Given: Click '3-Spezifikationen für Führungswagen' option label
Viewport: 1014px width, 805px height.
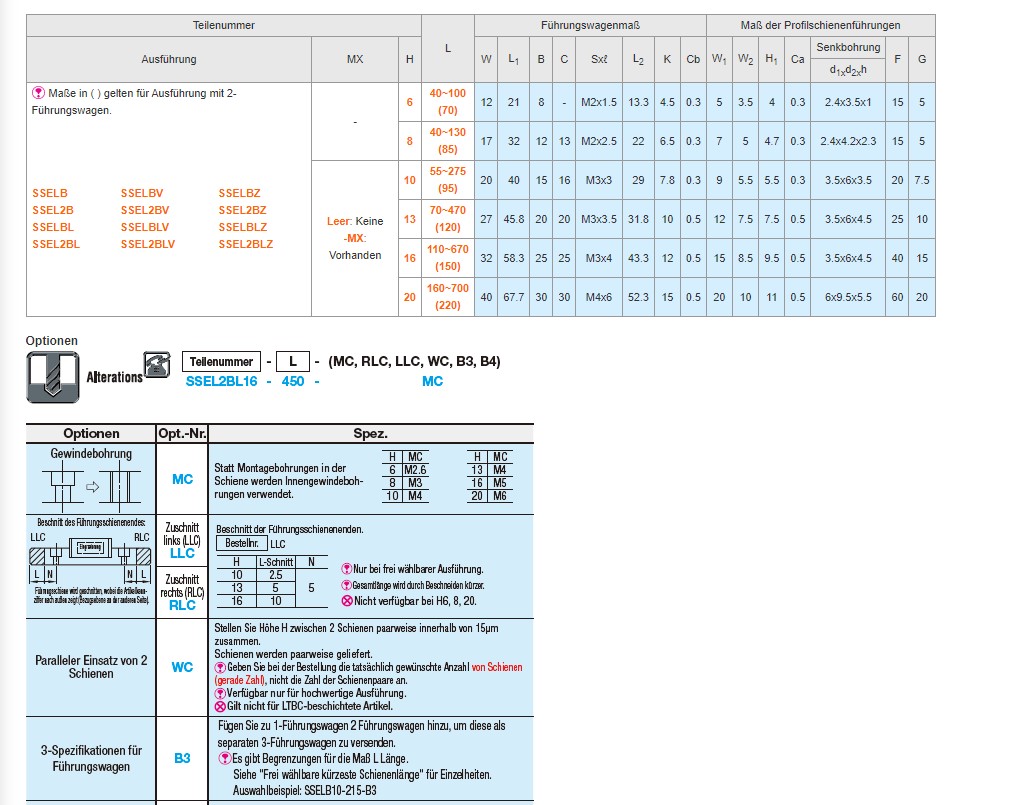Looking at the screenshot, I should coord(91,758).
